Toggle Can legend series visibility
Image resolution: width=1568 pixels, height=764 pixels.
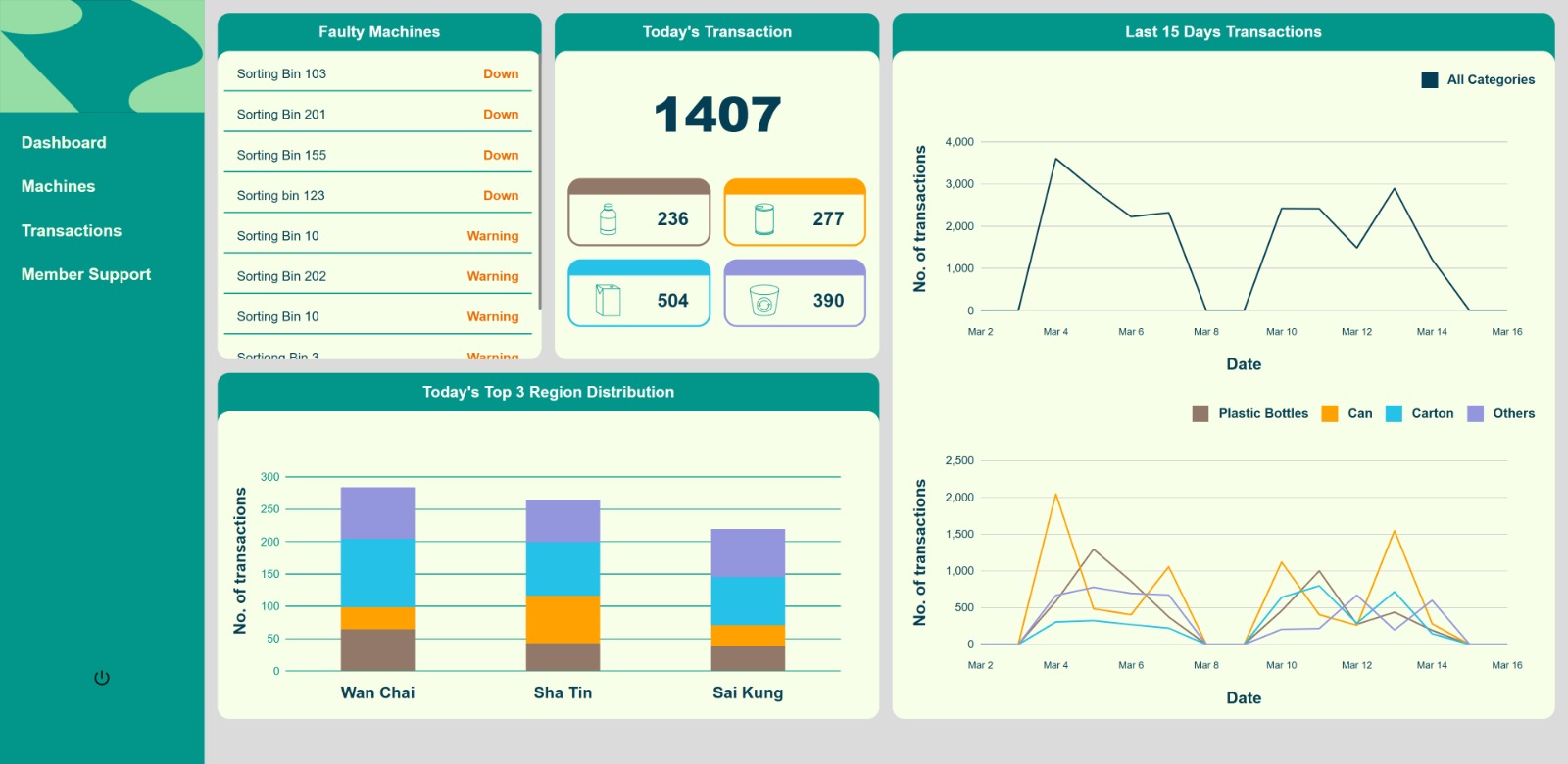coord(1330,414)
